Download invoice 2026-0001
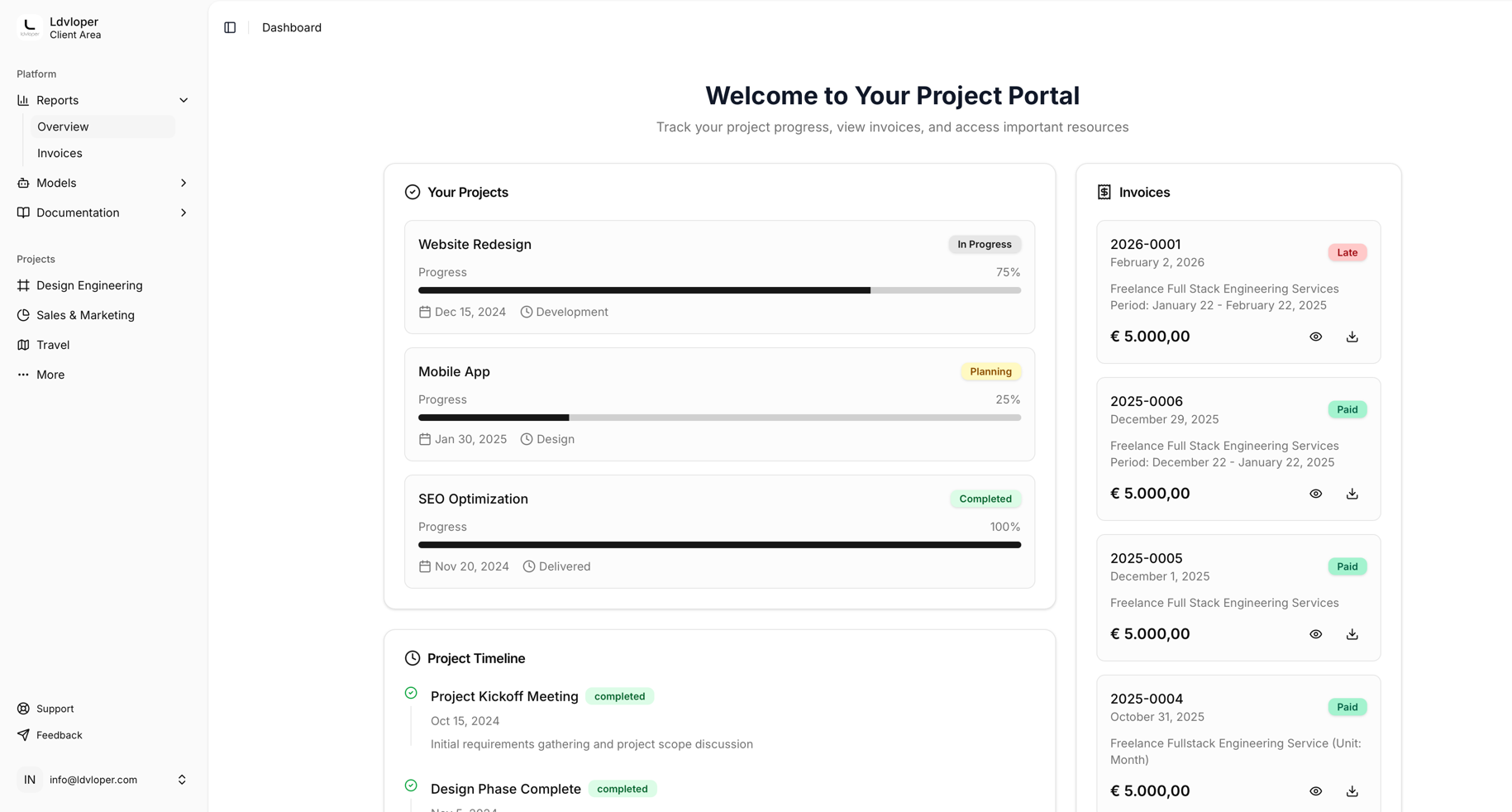Screen dimensions: 1512x812 pos(1352,337)
